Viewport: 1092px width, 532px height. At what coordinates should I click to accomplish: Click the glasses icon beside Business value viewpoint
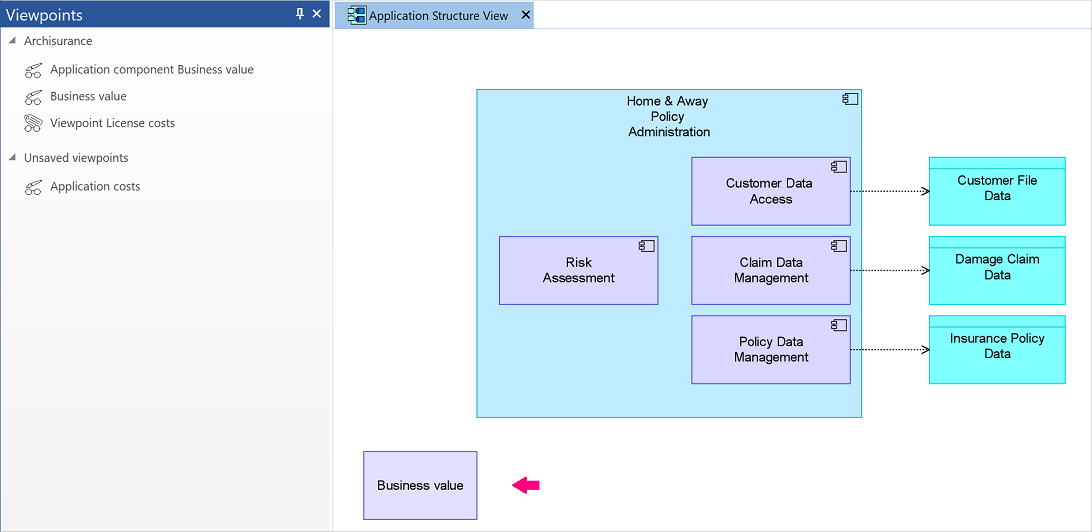pos(33,97)
